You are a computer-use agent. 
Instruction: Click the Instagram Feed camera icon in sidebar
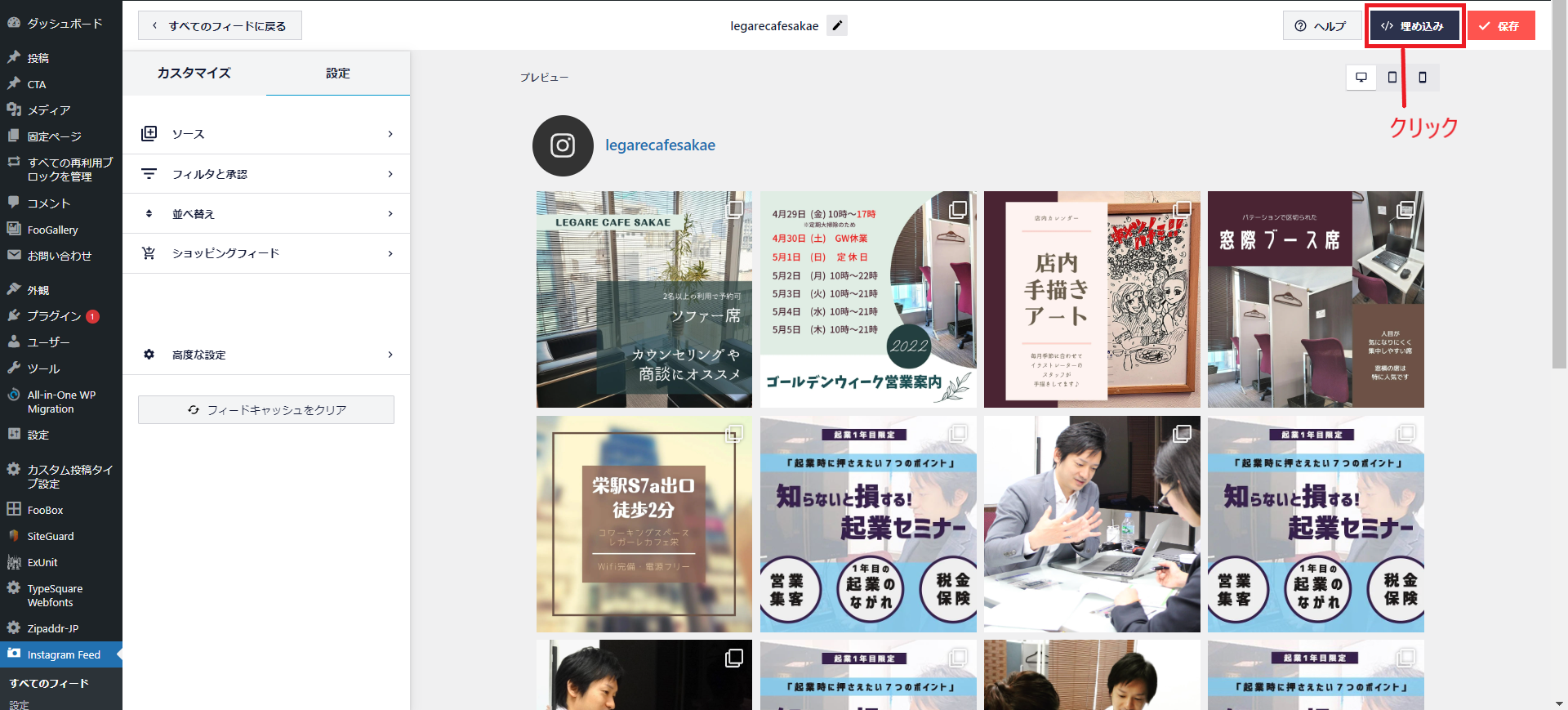[x=14, y=654]
